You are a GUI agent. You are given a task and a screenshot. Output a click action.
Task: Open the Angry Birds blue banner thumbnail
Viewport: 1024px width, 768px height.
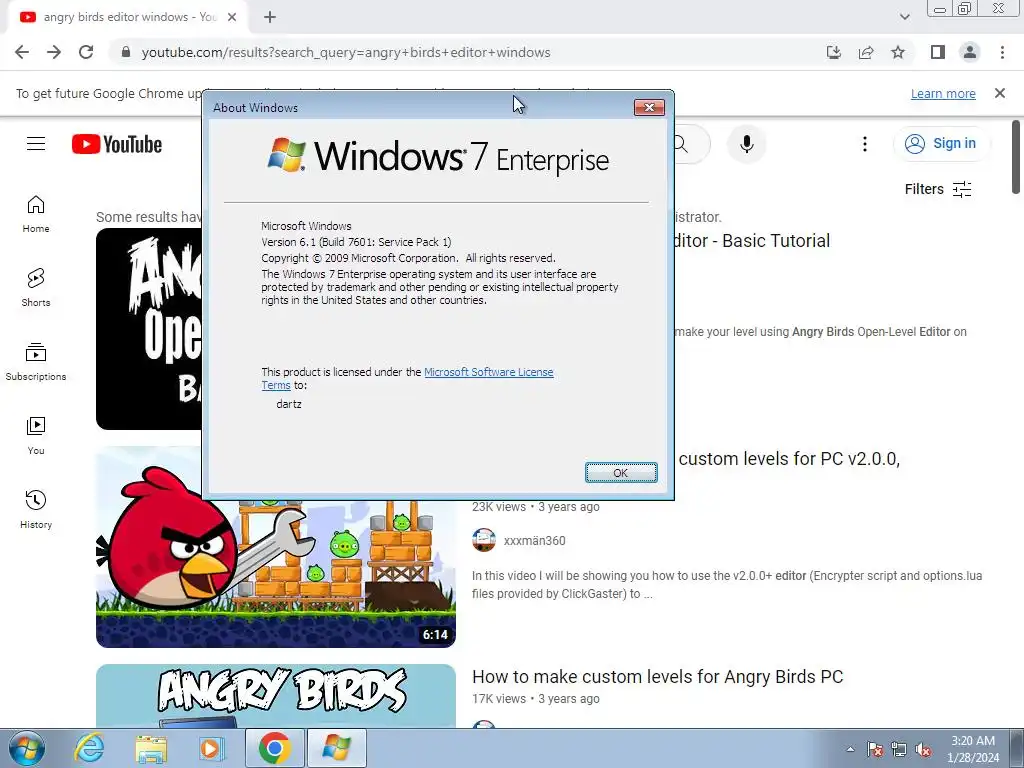point(276,696)
